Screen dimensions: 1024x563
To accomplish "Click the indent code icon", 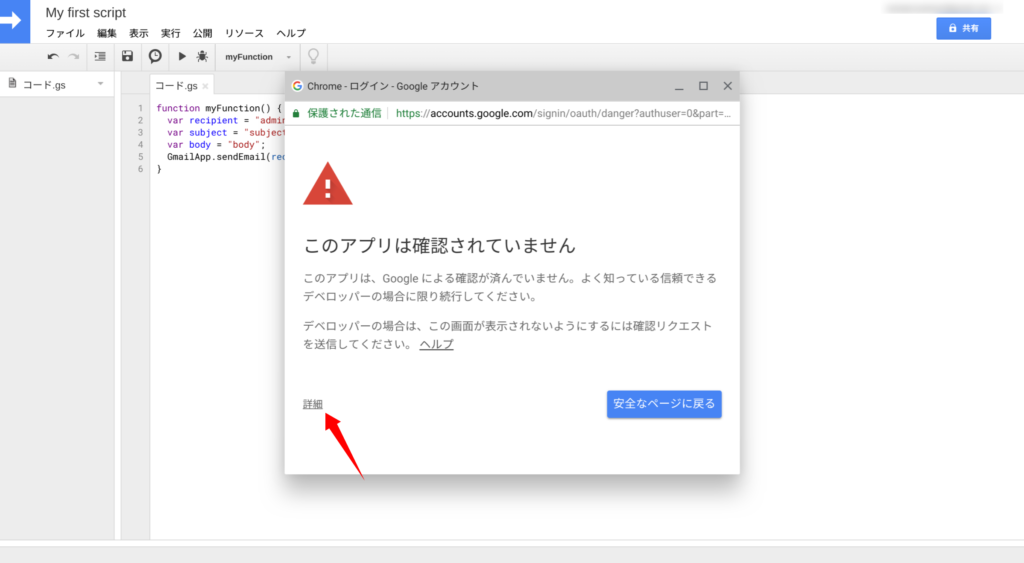I will 100,57.
